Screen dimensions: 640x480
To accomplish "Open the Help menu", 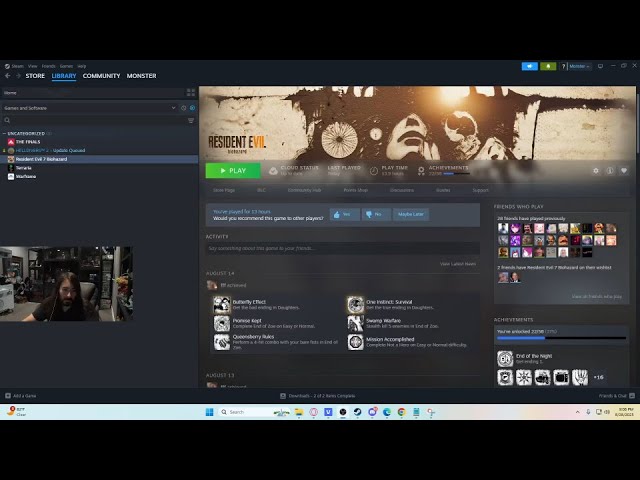I will [82, 66].
